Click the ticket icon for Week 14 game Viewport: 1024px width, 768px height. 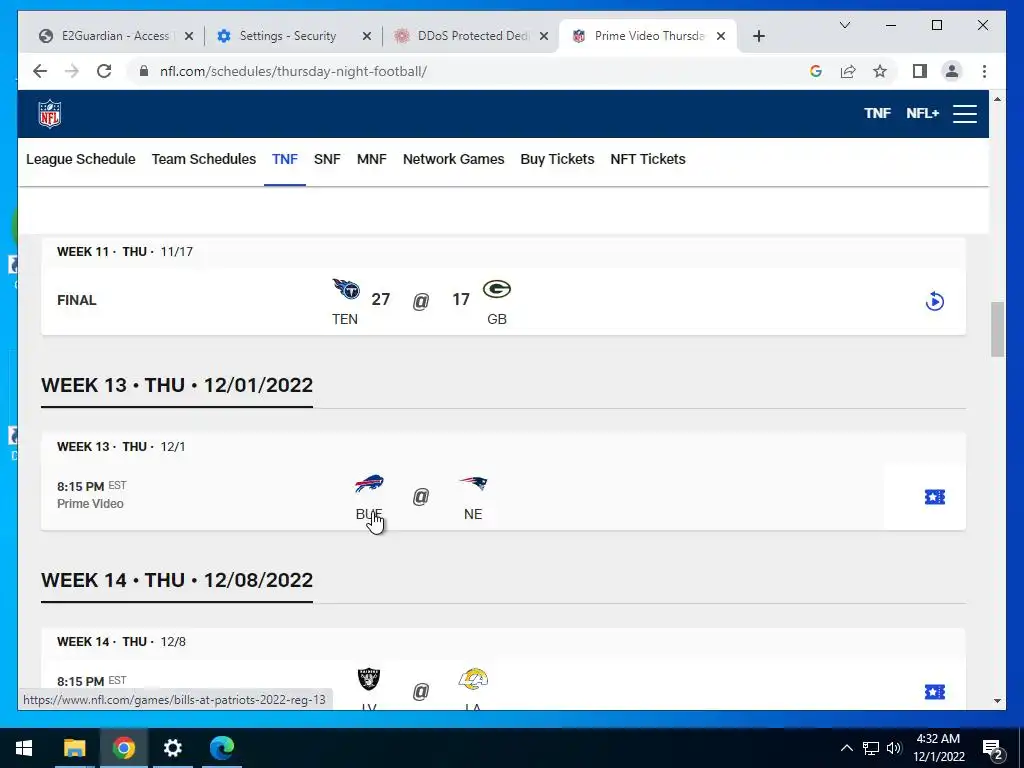[x=935, y=692]
